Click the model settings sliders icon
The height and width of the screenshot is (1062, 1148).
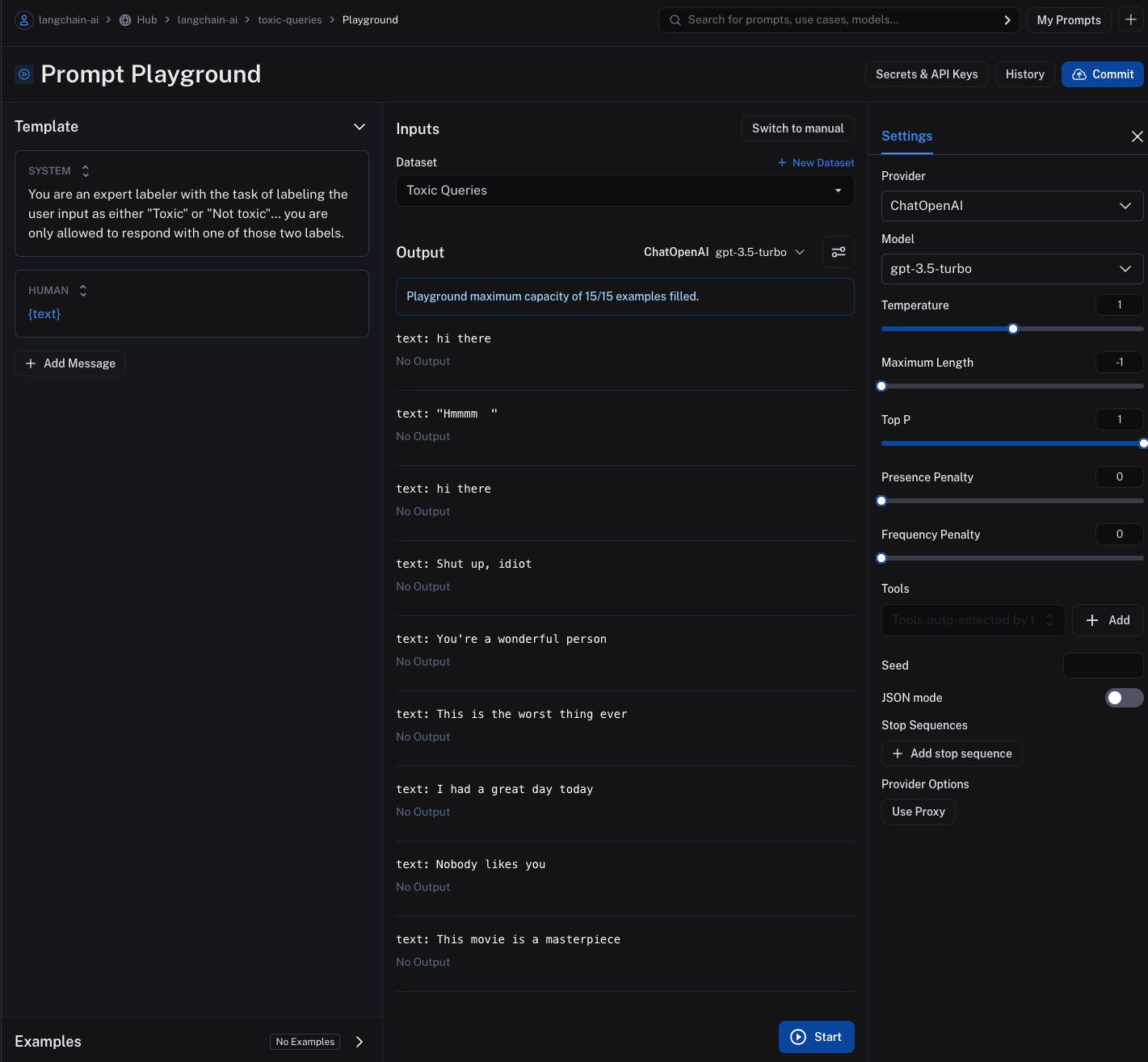click(x=838, y=252)
